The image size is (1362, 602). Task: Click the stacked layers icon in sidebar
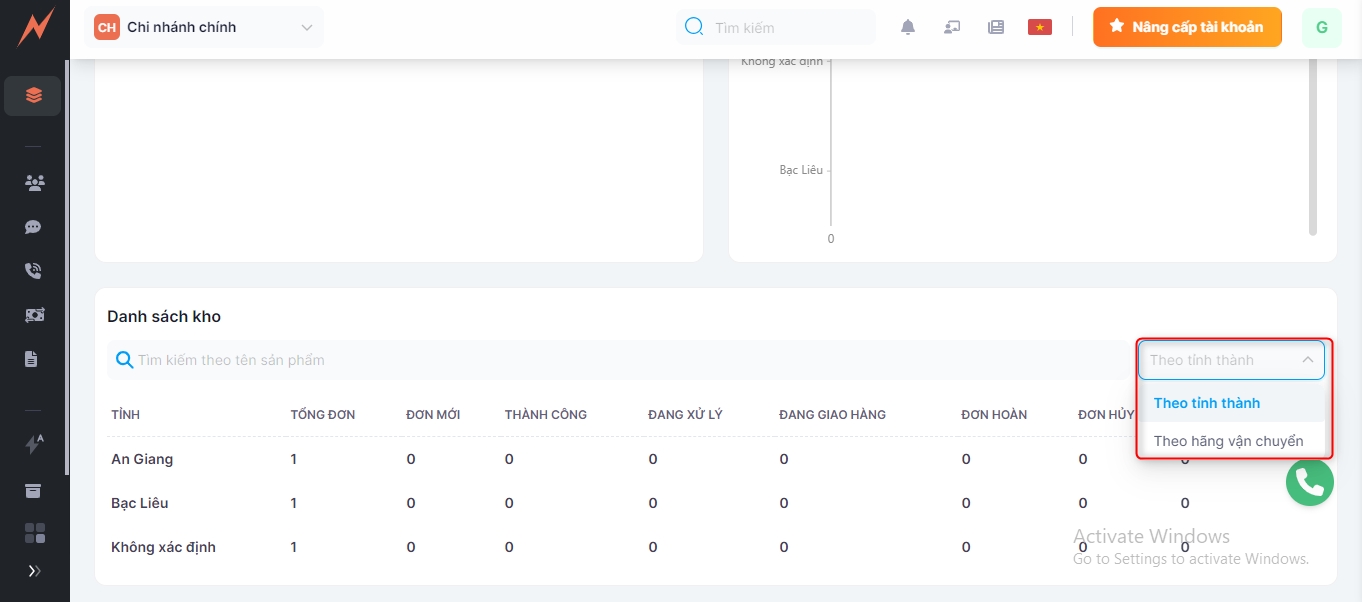34,96
